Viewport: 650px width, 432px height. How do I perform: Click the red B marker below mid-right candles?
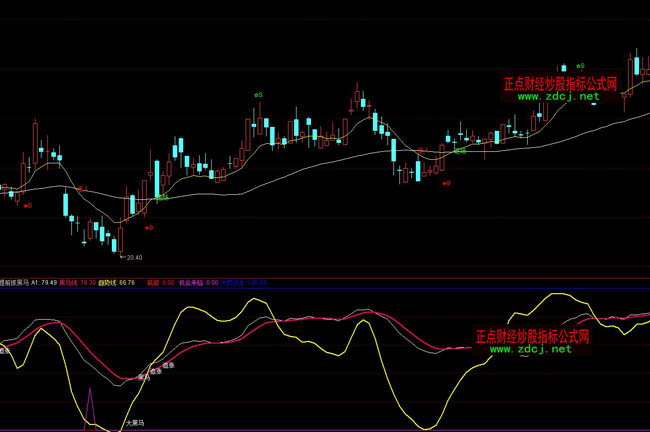click(x=447, y=183)
